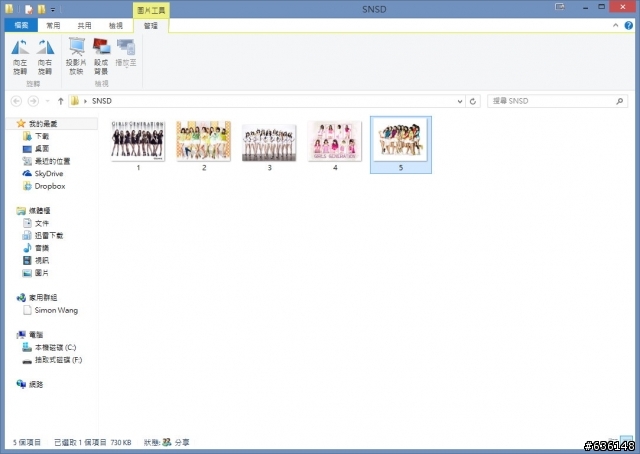
Task: Click Picture Tools contextual tab header
Action: [x=151, y=10]
